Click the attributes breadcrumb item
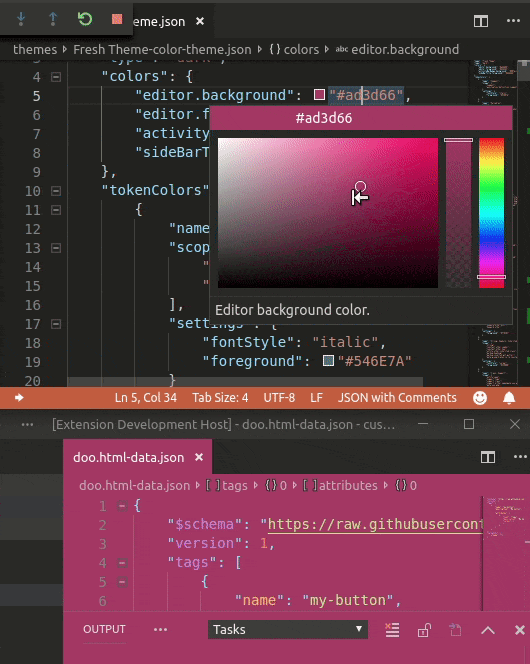The height and width of the screenshot is (664, 530). pos(340,485)
